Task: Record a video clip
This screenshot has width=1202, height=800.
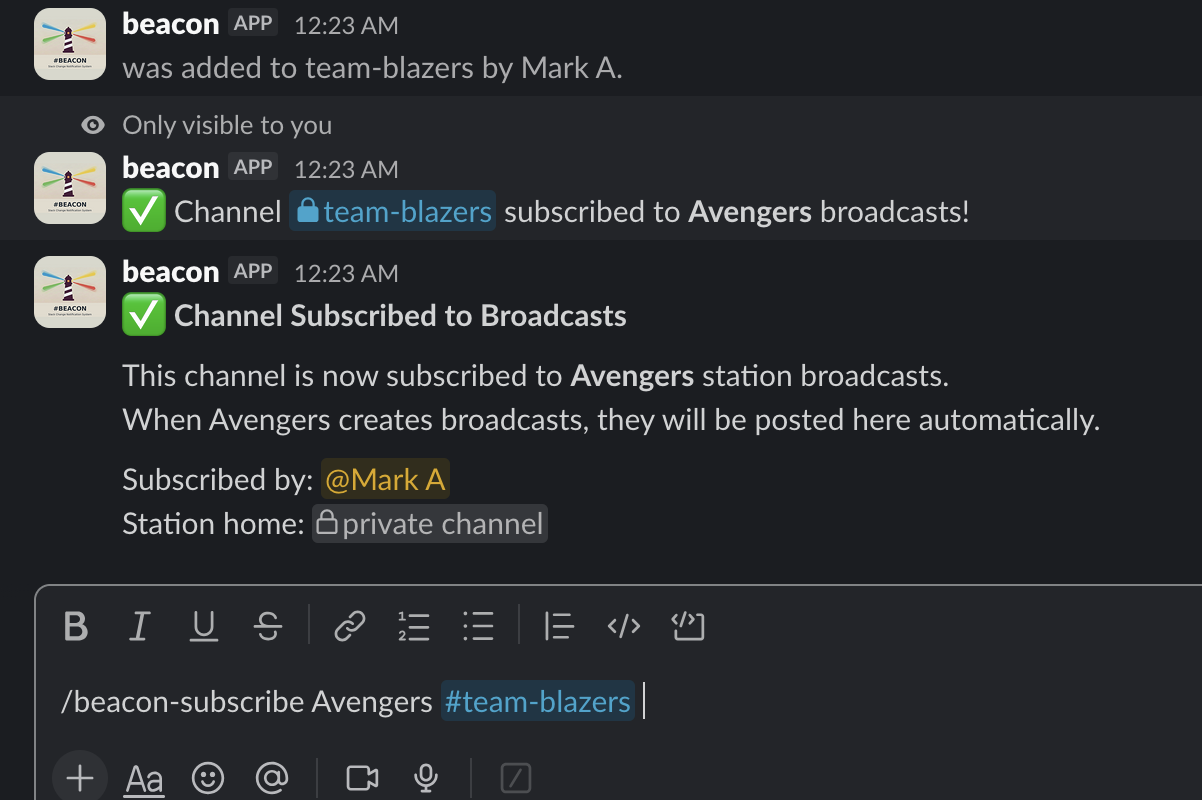Action: [x=362, y=777]
